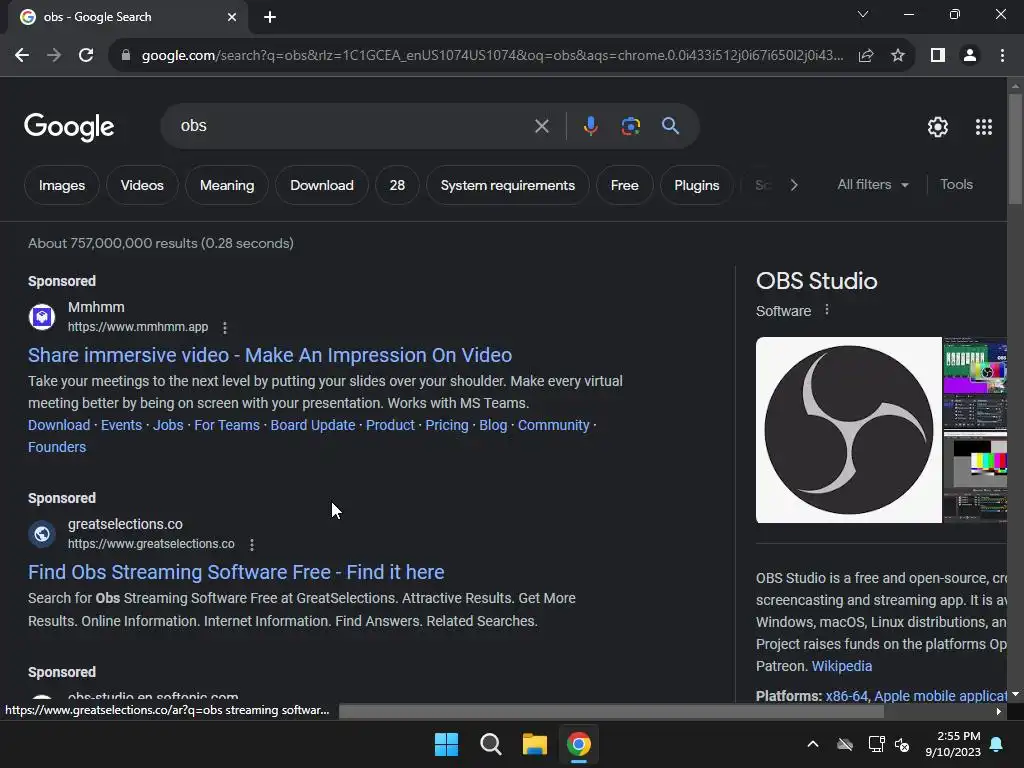
Task: Open Chrome side panel
Action: (x=938, y=56)
